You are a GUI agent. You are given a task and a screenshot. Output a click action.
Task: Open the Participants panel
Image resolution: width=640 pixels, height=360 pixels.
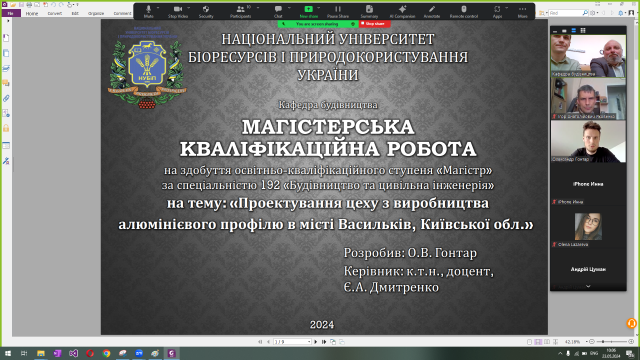pyautogui.click(x=240, y=11)
